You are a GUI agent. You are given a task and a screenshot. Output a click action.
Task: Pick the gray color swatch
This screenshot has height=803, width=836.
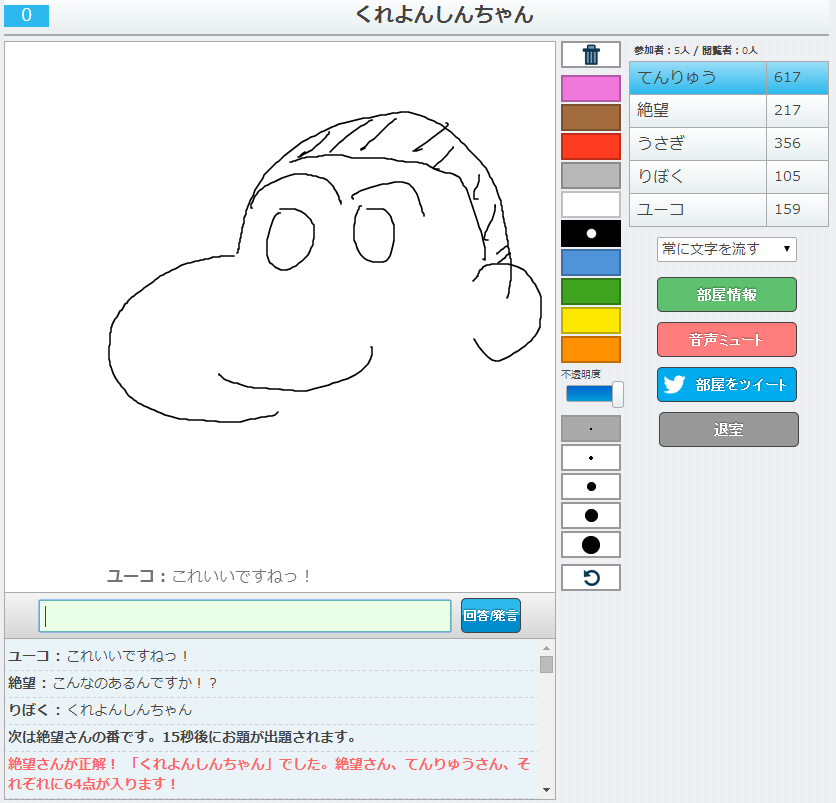(x=591, y=175)
